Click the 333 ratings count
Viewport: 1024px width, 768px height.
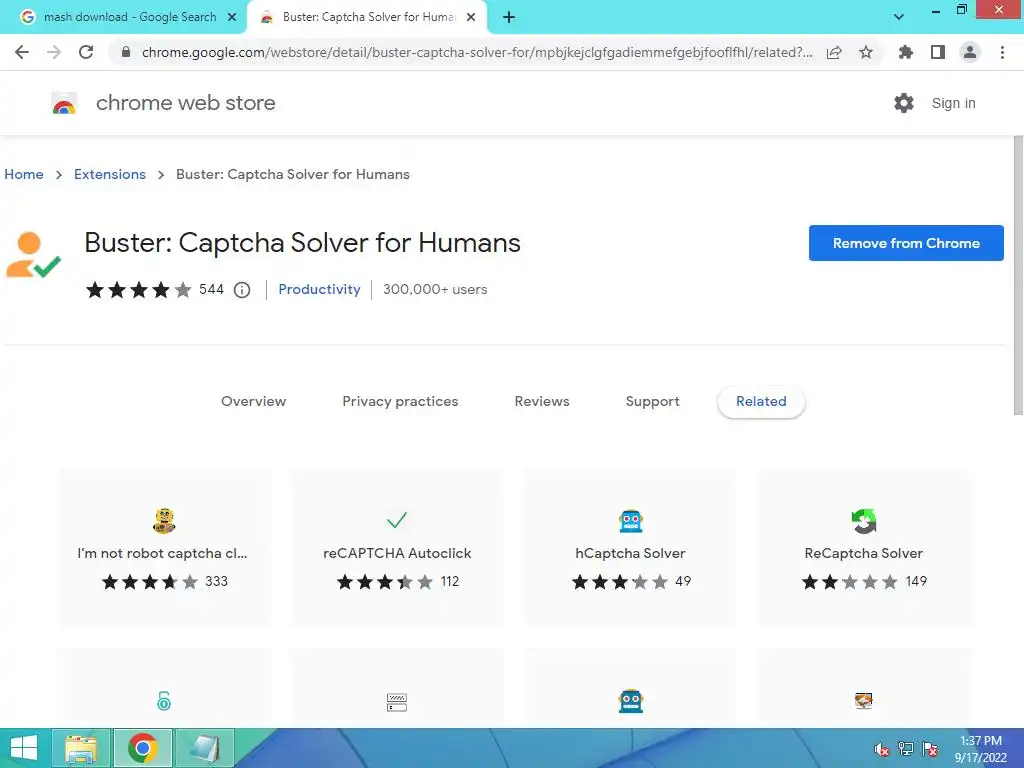click(x=216, y=581)
